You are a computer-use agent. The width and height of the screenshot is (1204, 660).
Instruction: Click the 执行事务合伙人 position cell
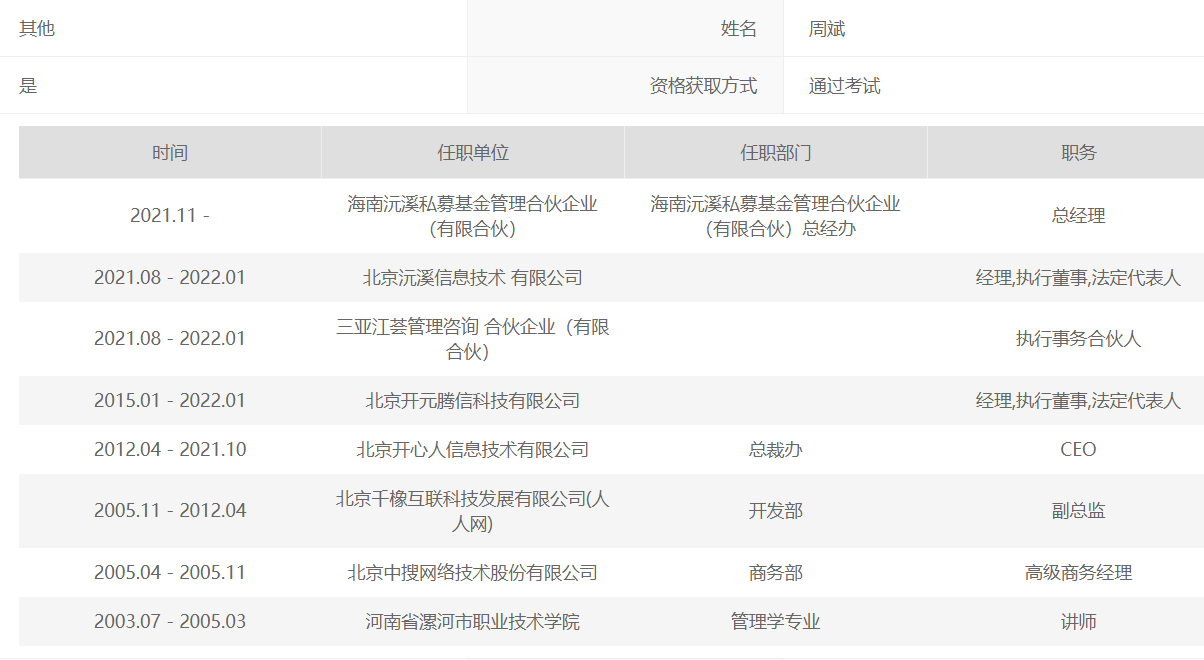click(x=1079, y=339)
